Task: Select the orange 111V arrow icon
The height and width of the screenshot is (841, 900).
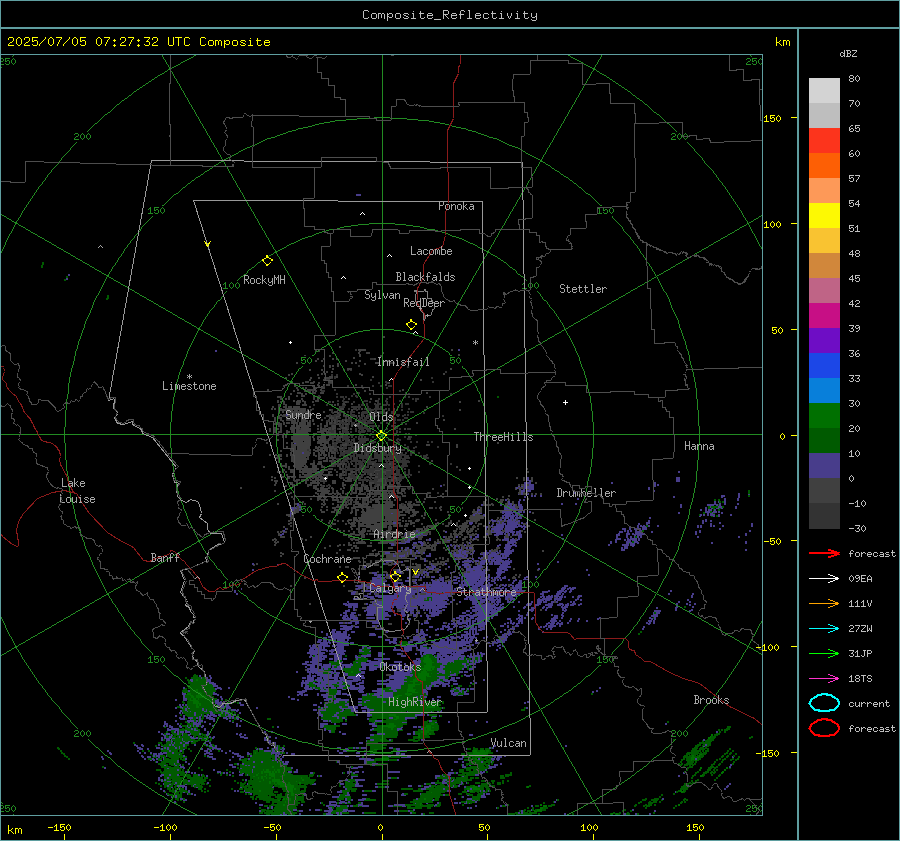Action: pyautogui.click(x=824, y=603)
